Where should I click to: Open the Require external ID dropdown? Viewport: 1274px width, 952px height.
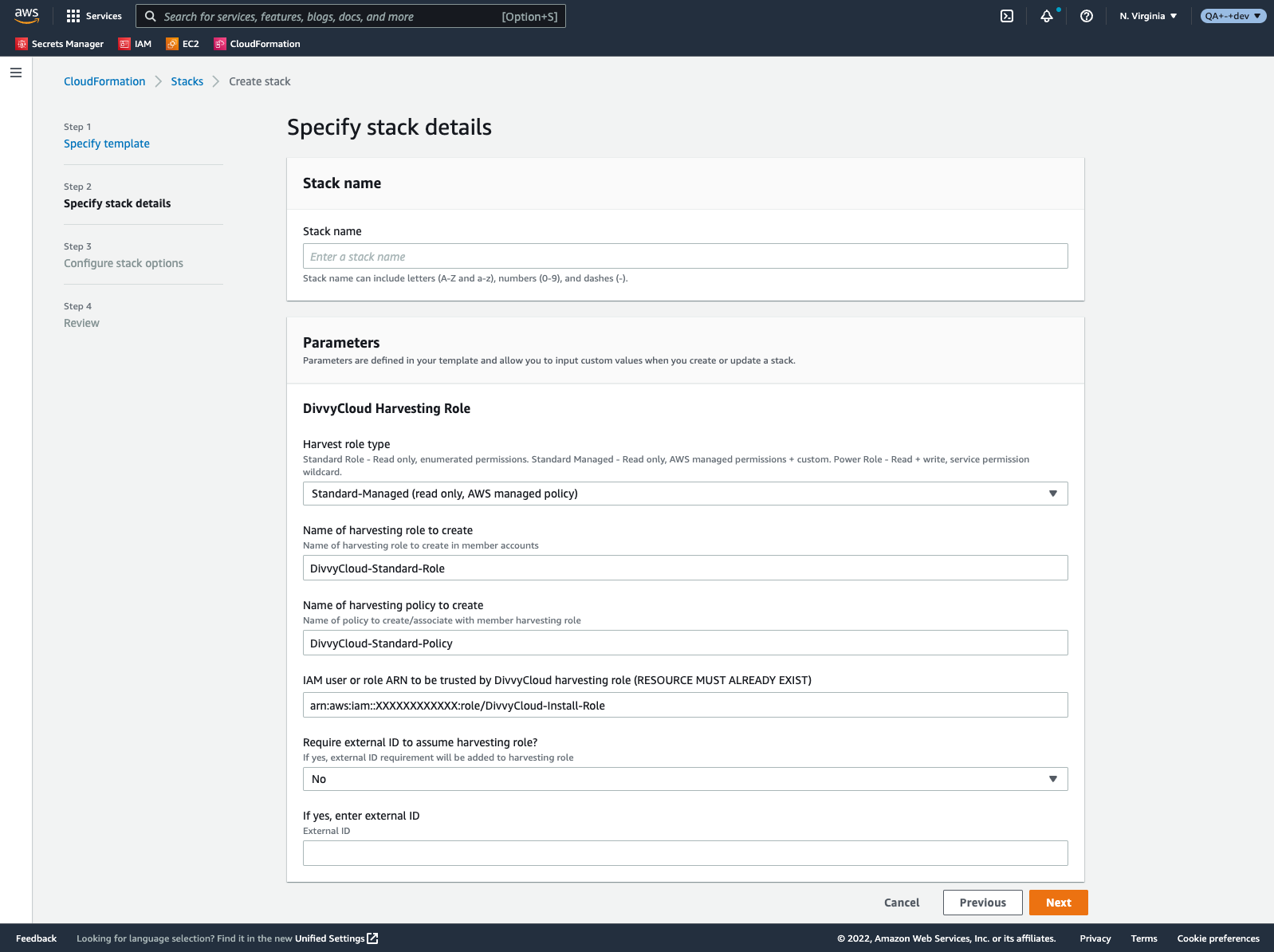[x=686, y=779]
